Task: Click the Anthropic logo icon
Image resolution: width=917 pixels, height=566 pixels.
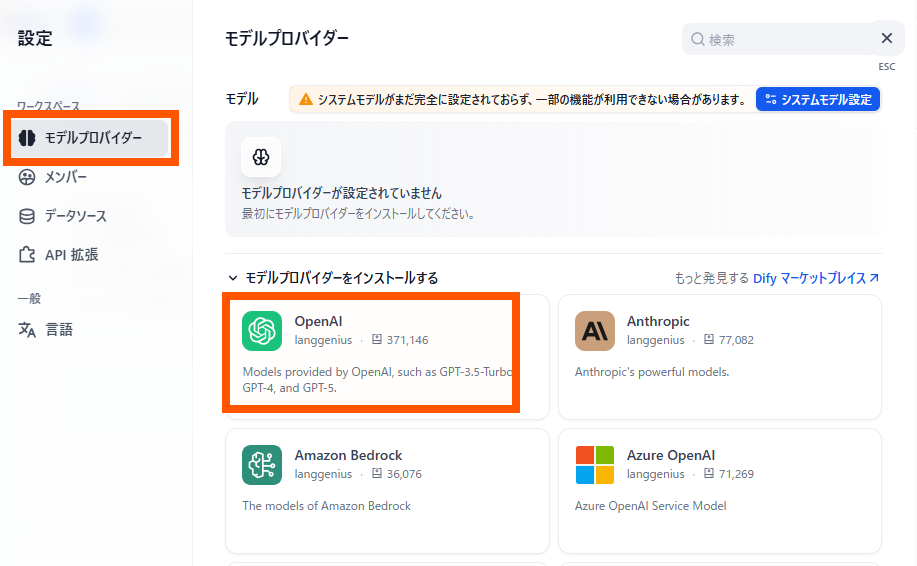Action: pos(595,331)
